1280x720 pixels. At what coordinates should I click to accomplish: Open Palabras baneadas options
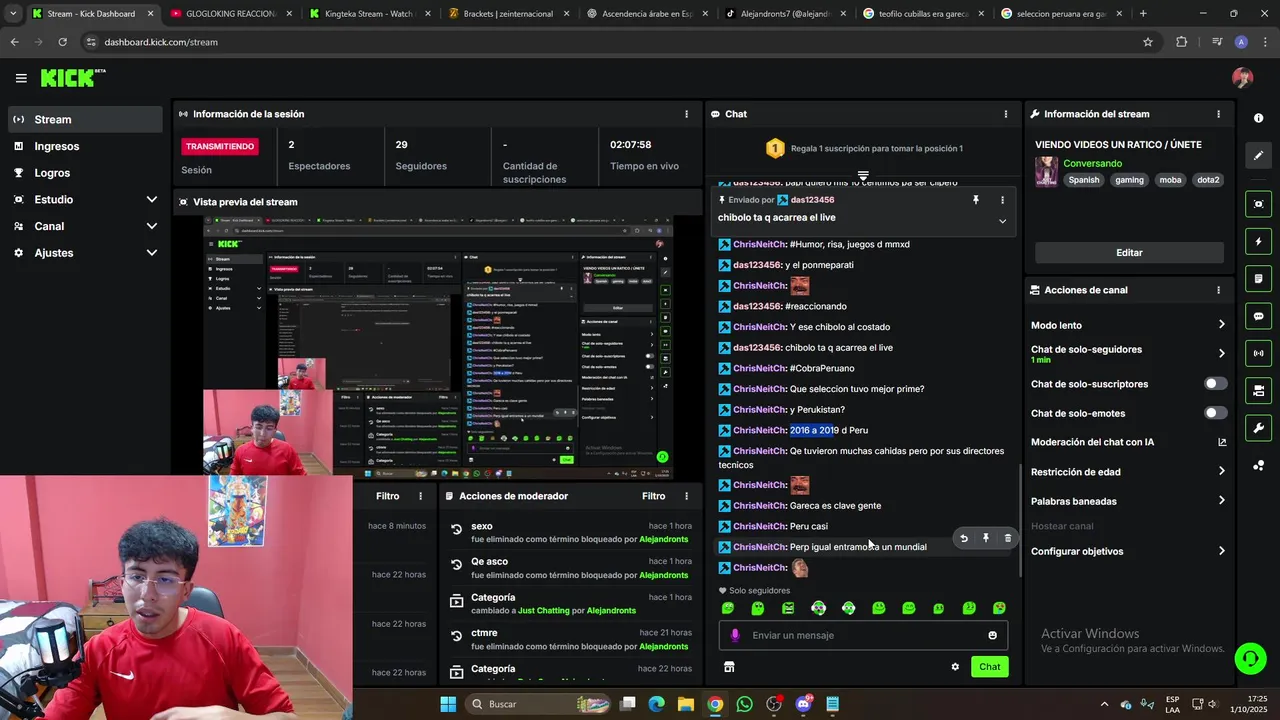[1129, 501]
